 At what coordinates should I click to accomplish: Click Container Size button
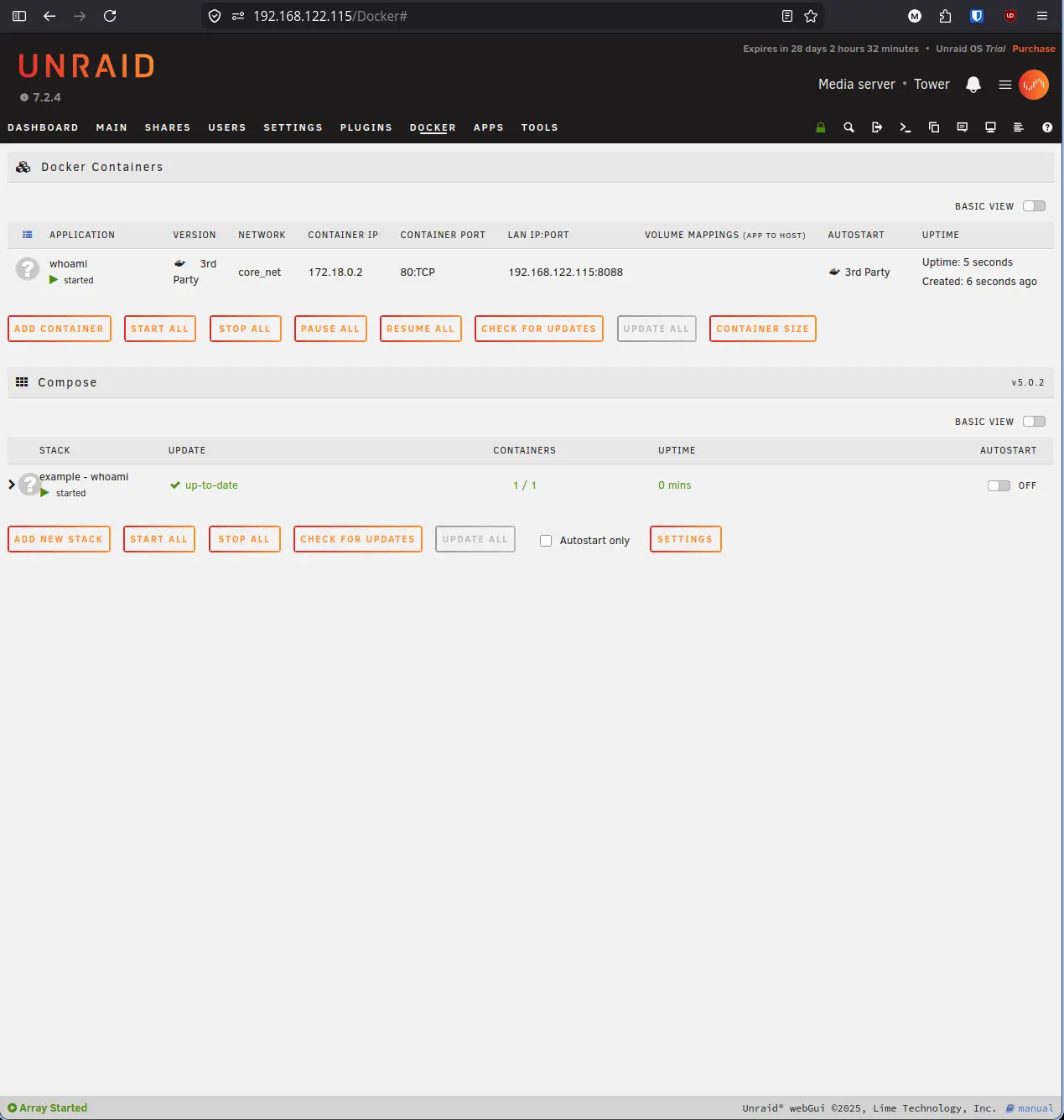(762, 329)
